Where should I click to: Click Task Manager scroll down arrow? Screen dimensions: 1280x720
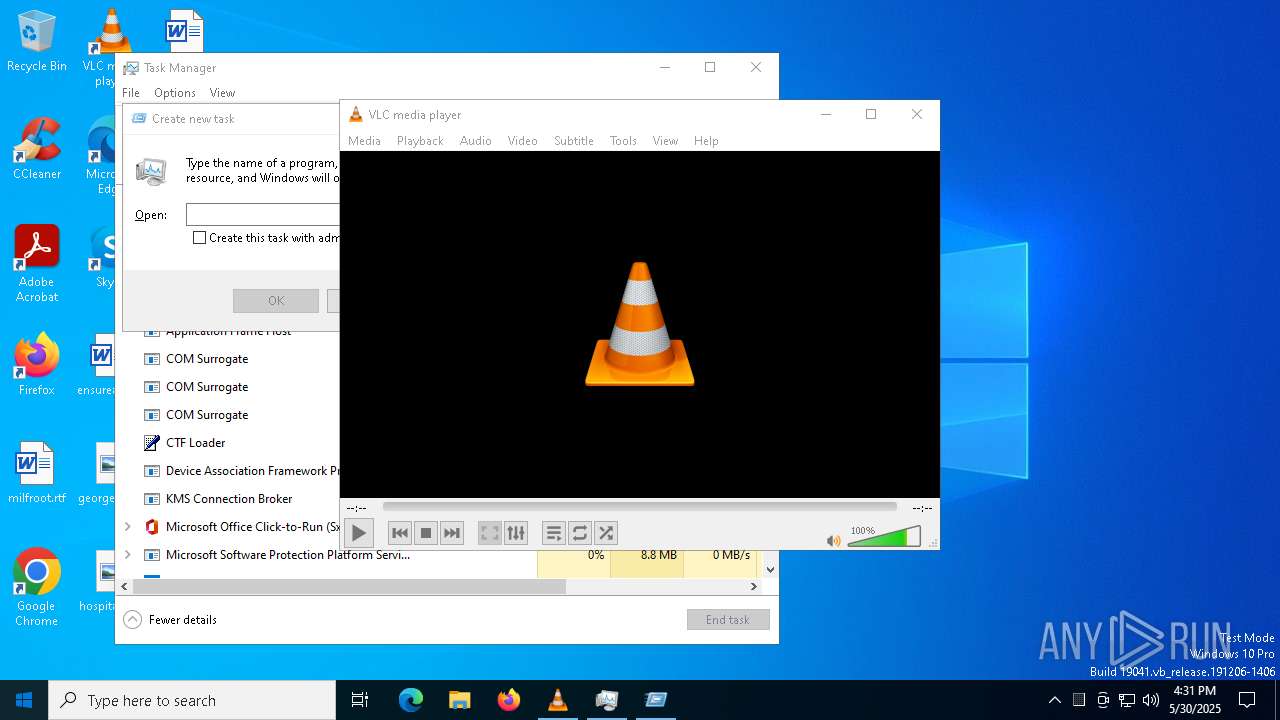pos(770,570)
